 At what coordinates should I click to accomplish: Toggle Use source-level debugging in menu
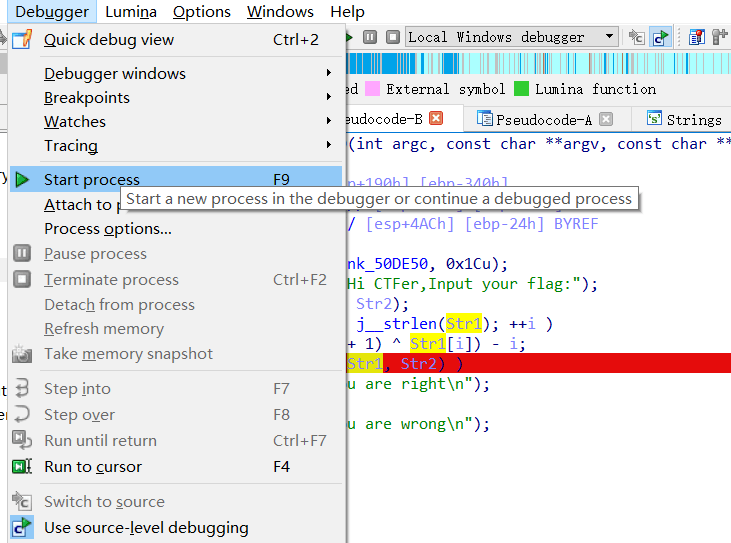point(146,527)
